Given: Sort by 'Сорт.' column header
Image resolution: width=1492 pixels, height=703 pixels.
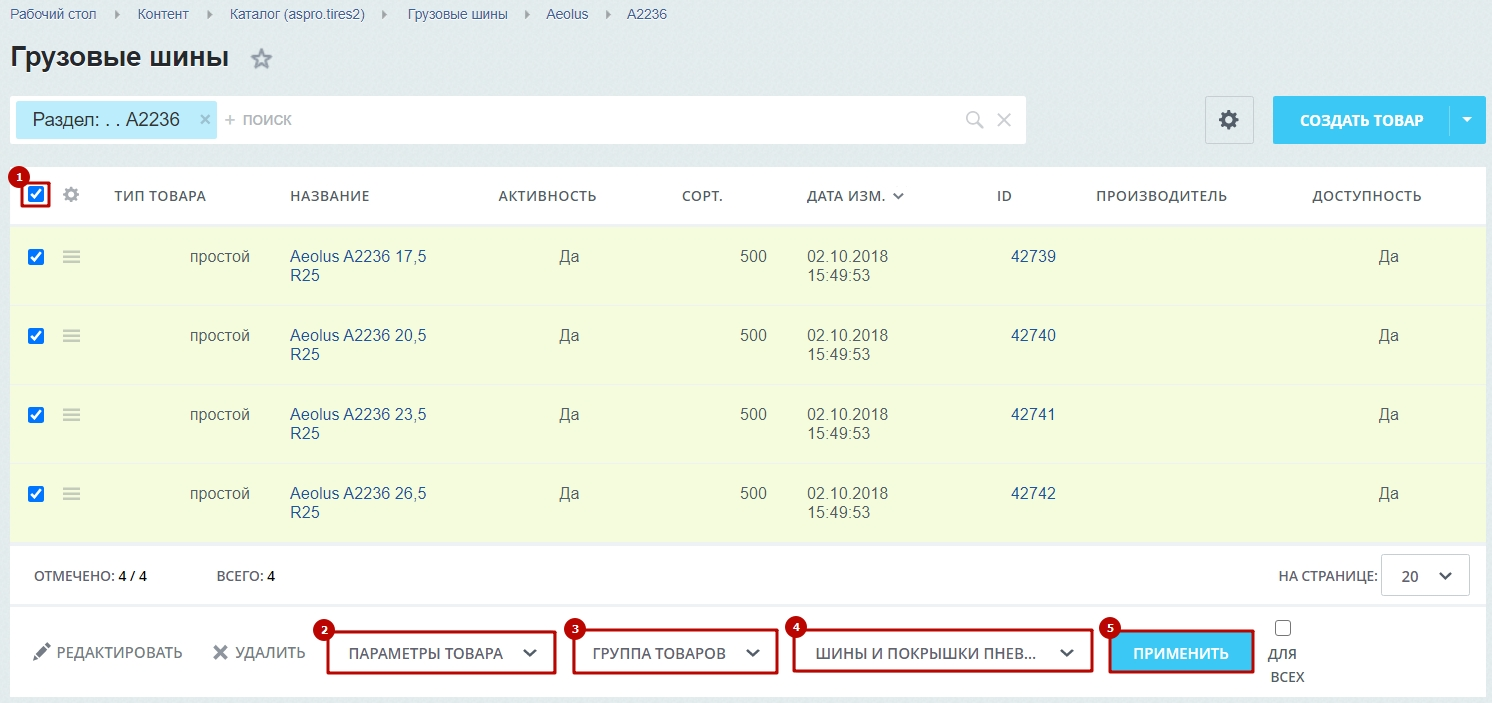Looking at the screenshot, I should click(x=702, y=196).
